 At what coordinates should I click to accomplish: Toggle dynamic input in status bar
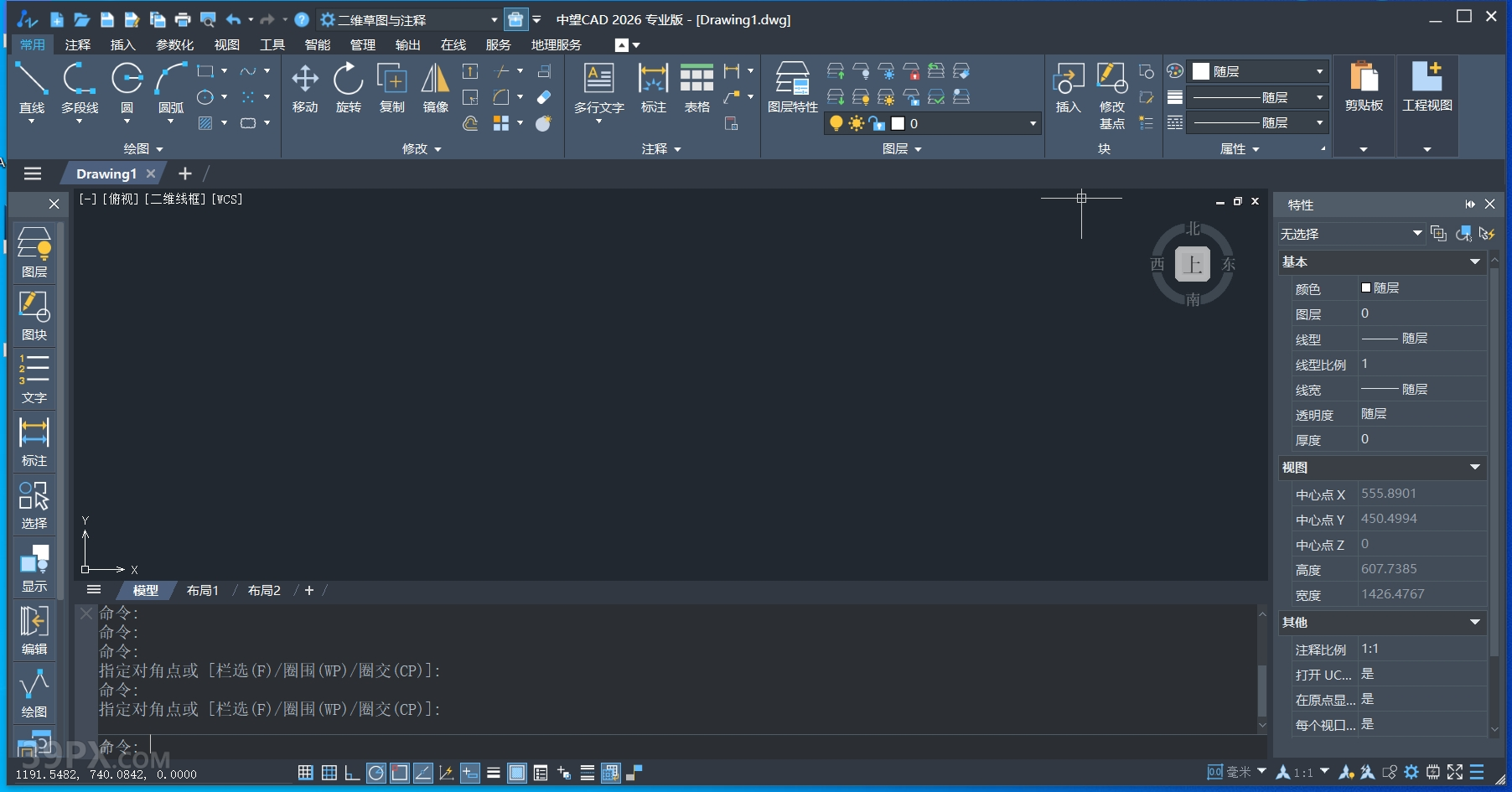click(470, 773)
